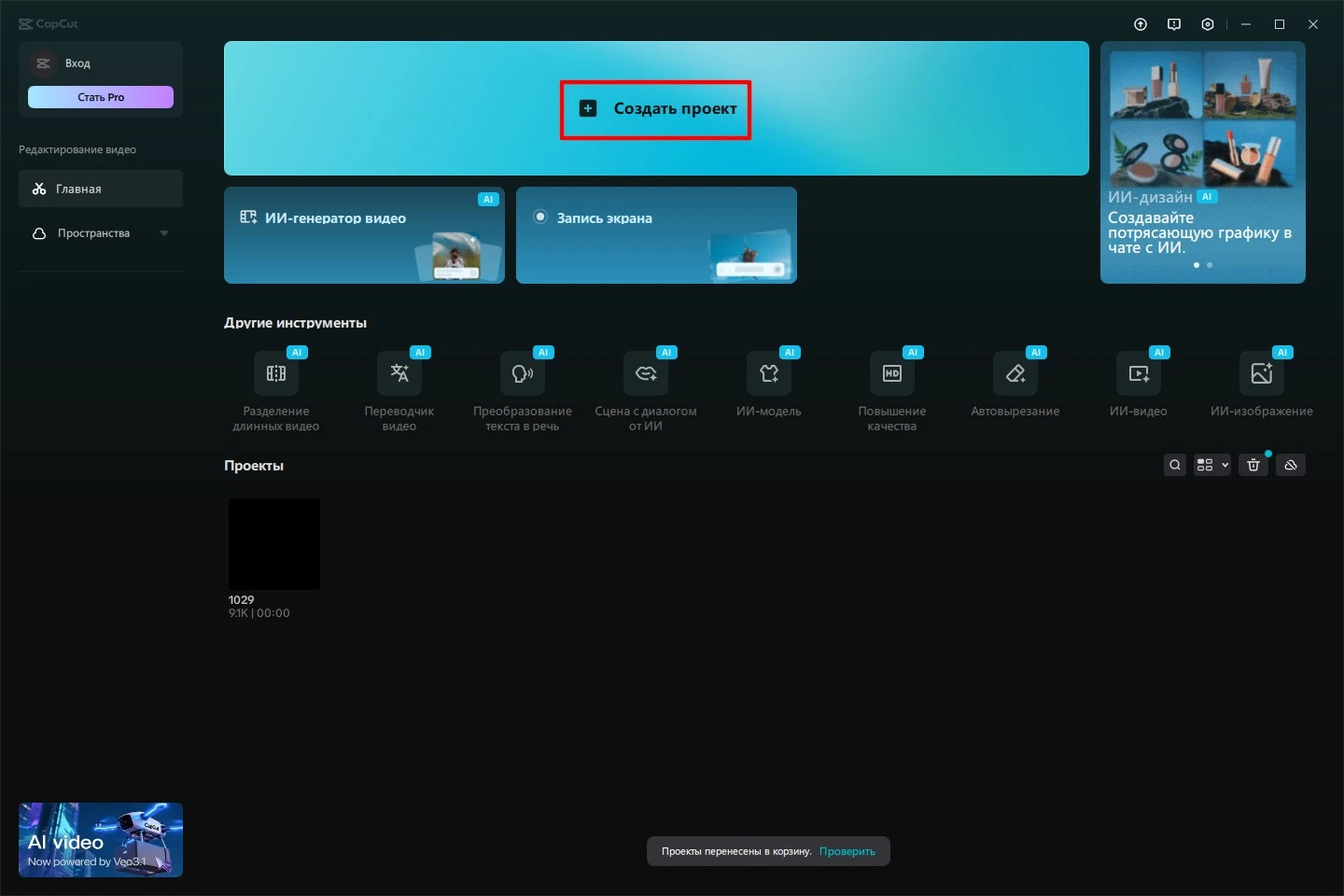Start Запись экрана screen recording

point(656,235)
